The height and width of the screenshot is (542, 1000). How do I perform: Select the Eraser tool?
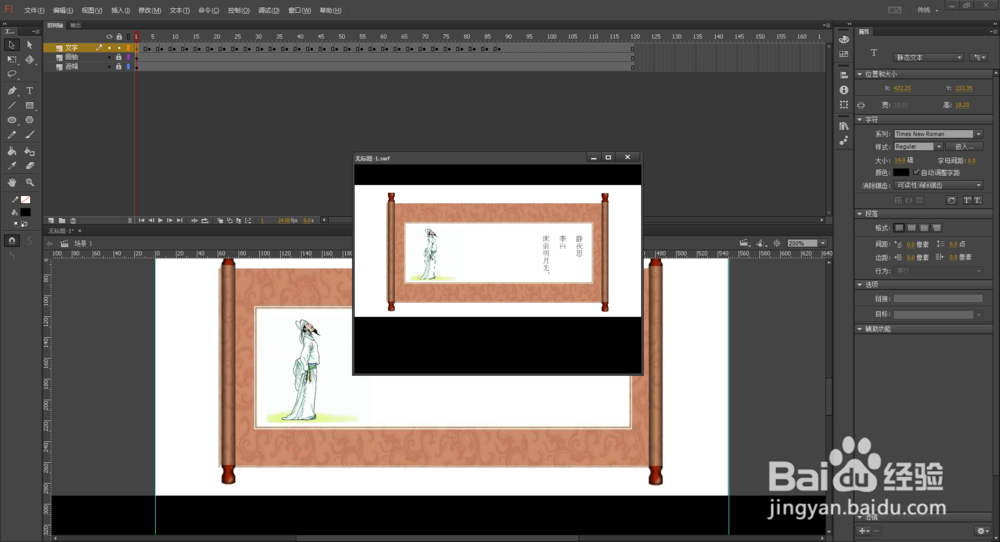coord(29,166)
